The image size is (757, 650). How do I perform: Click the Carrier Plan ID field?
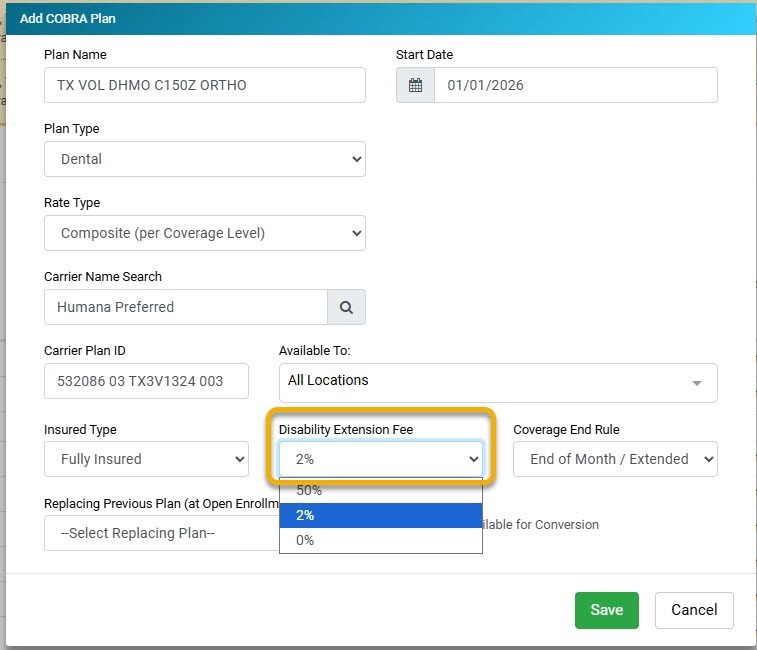(x=146, y=381)
